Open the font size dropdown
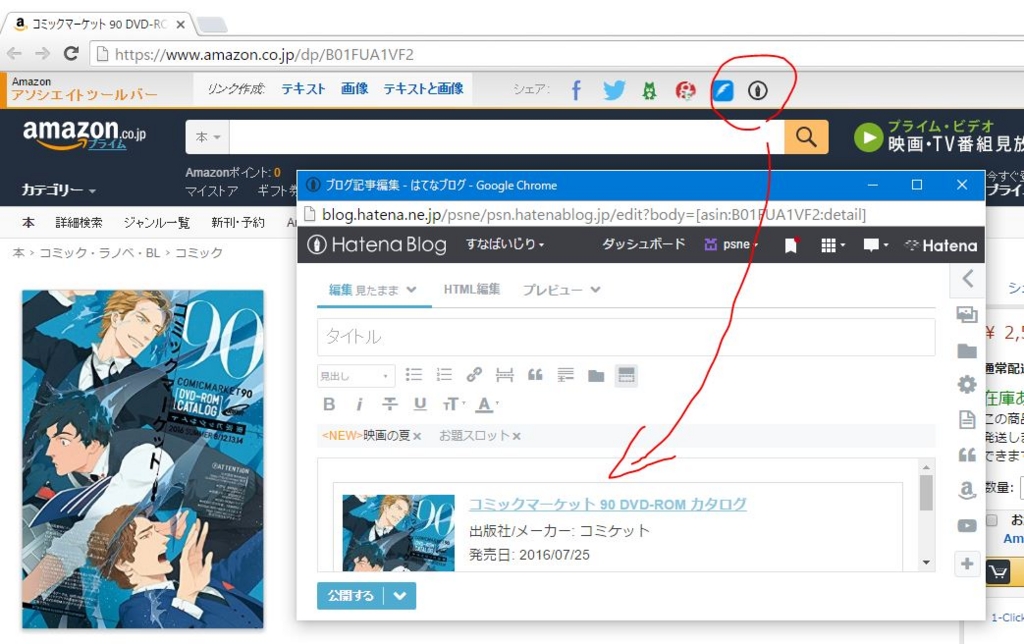Image resolution: width=1024 pixels, height=644 pixels. (453, 404)
